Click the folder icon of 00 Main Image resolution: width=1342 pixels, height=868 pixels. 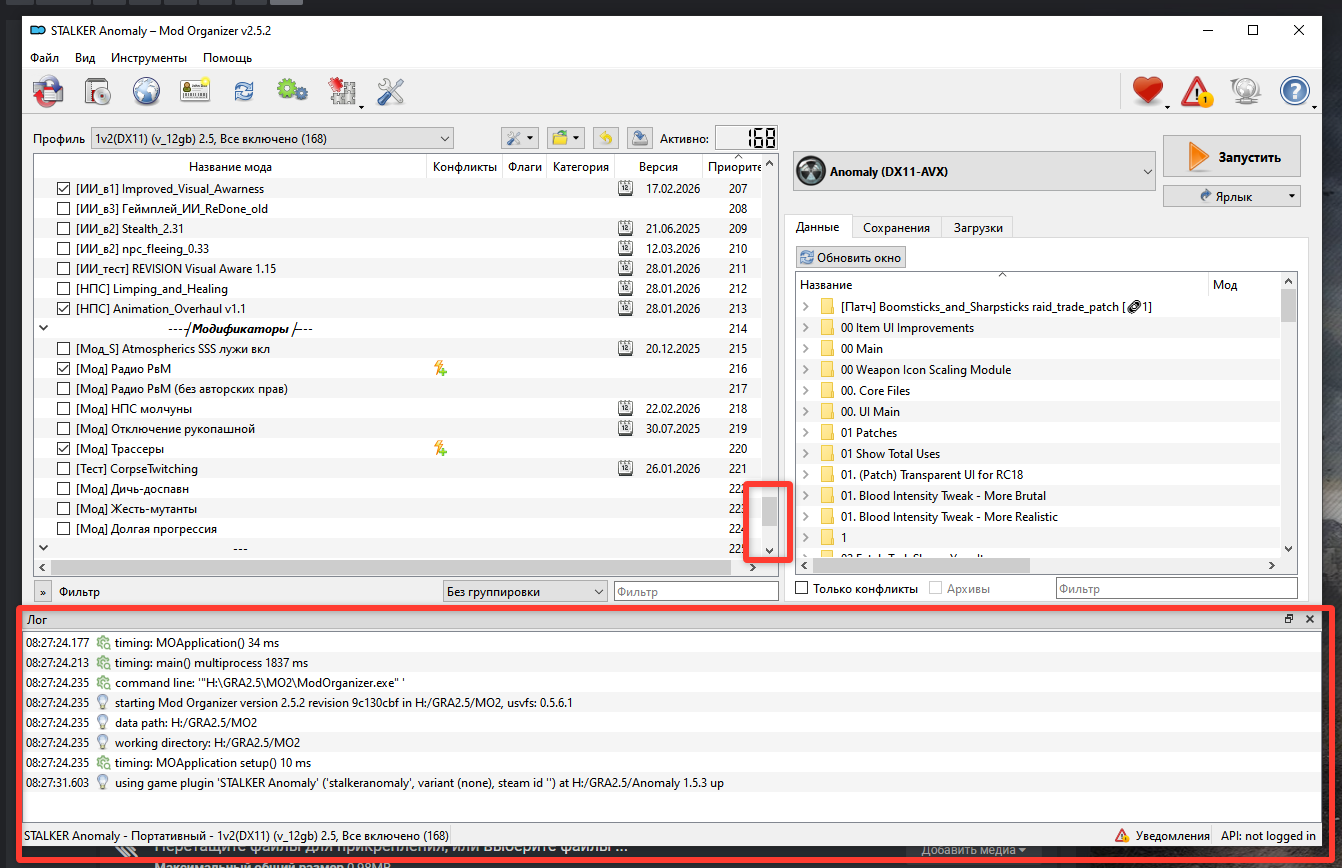[827, 349]
